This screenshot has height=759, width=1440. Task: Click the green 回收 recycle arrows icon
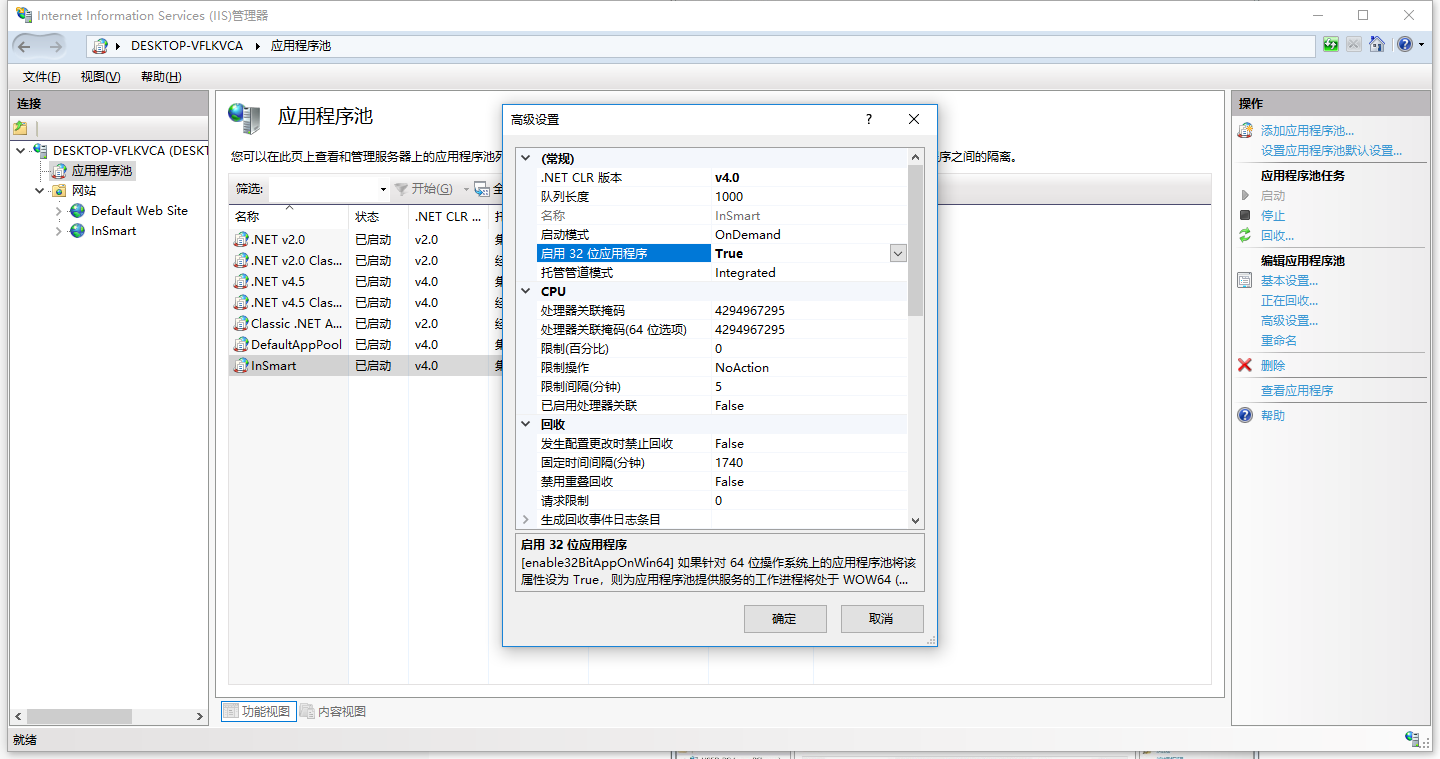click(1245, 235)
